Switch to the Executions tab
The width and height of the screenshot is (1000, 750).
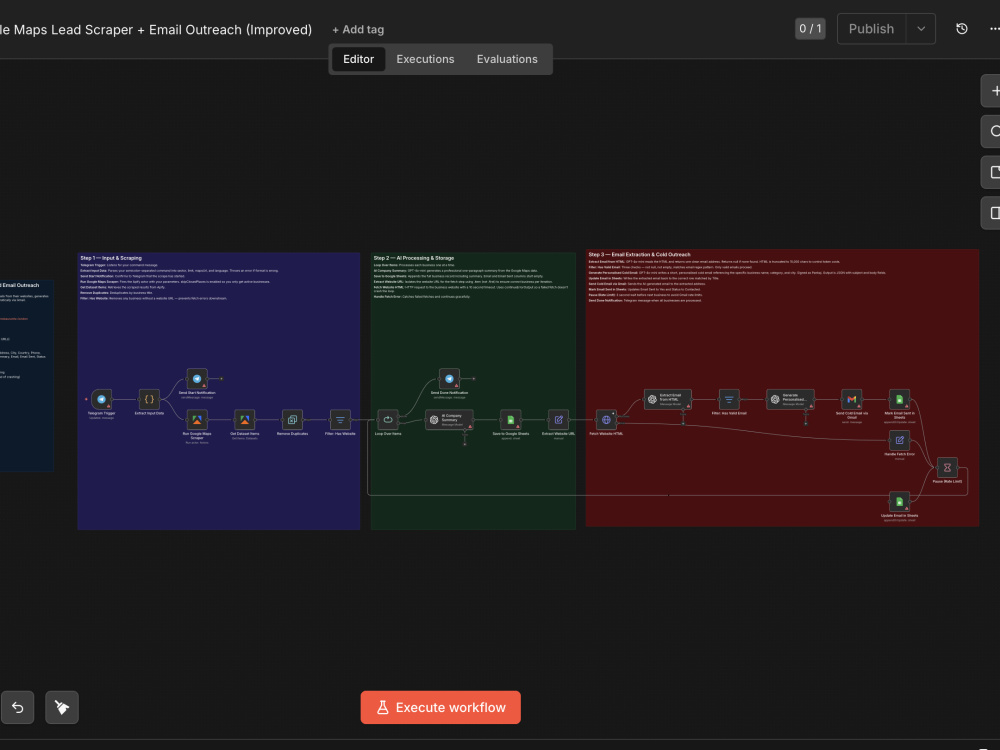click(425, 59)
